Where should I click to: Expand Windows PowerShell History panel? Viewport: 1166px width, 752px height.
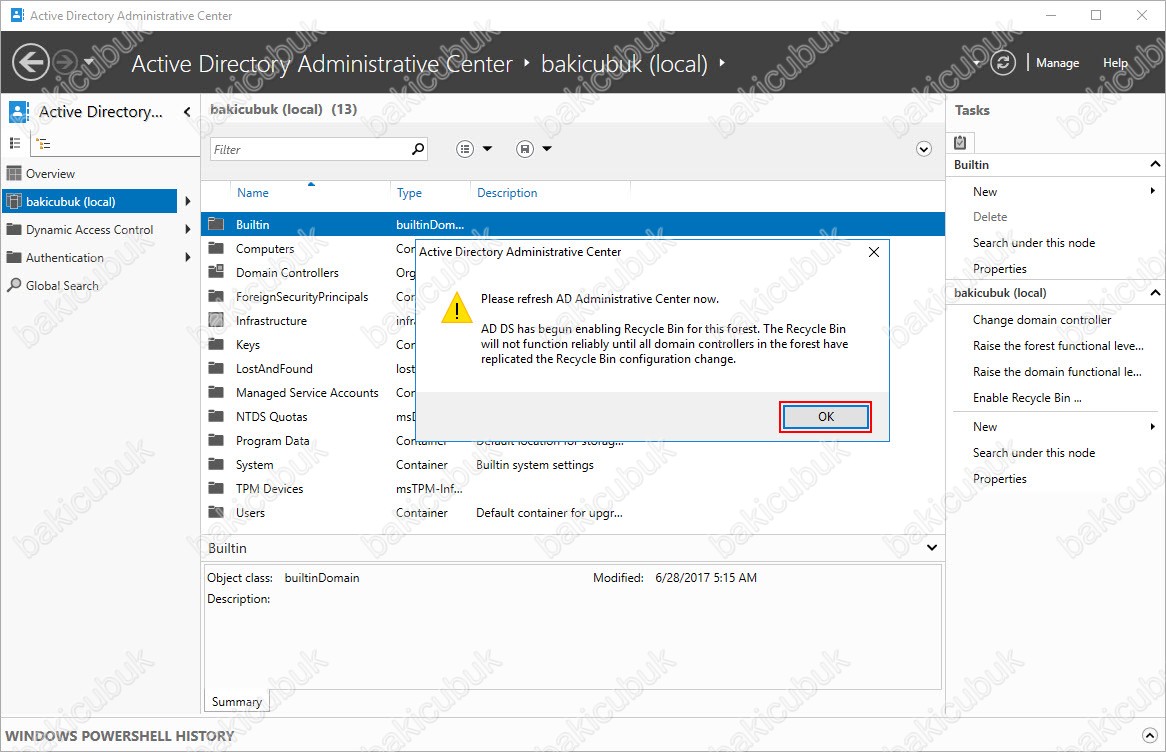(x=1149, y=736)
